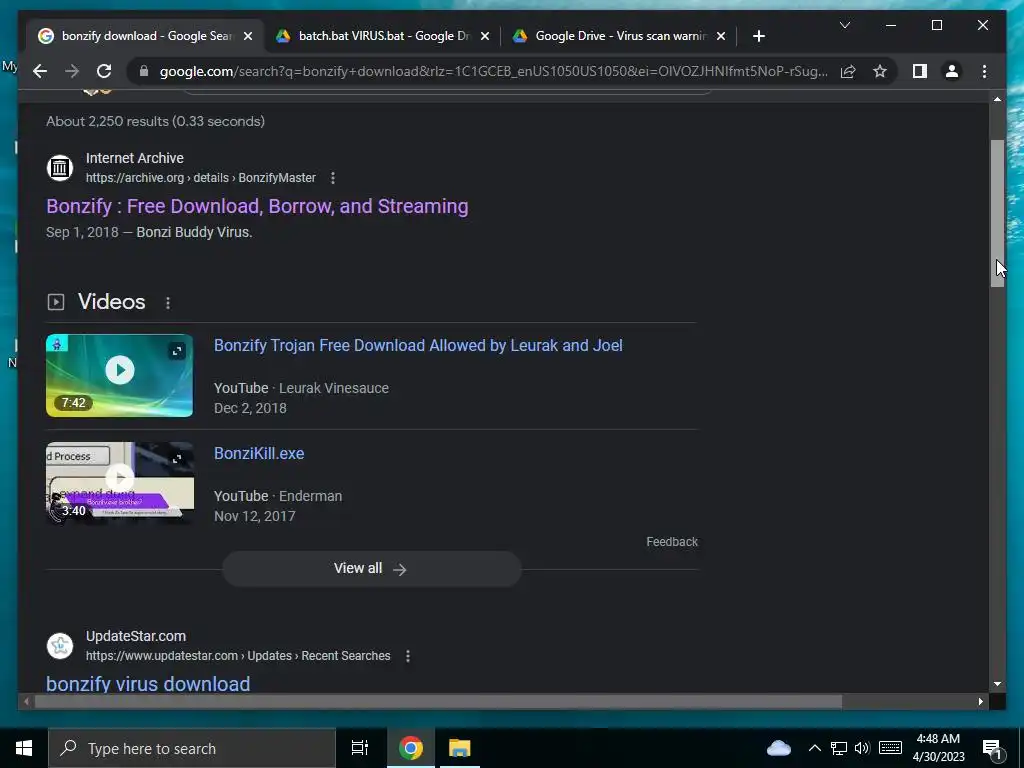
Task: Open Chrome three-dot menu
Action: (984, 71)
